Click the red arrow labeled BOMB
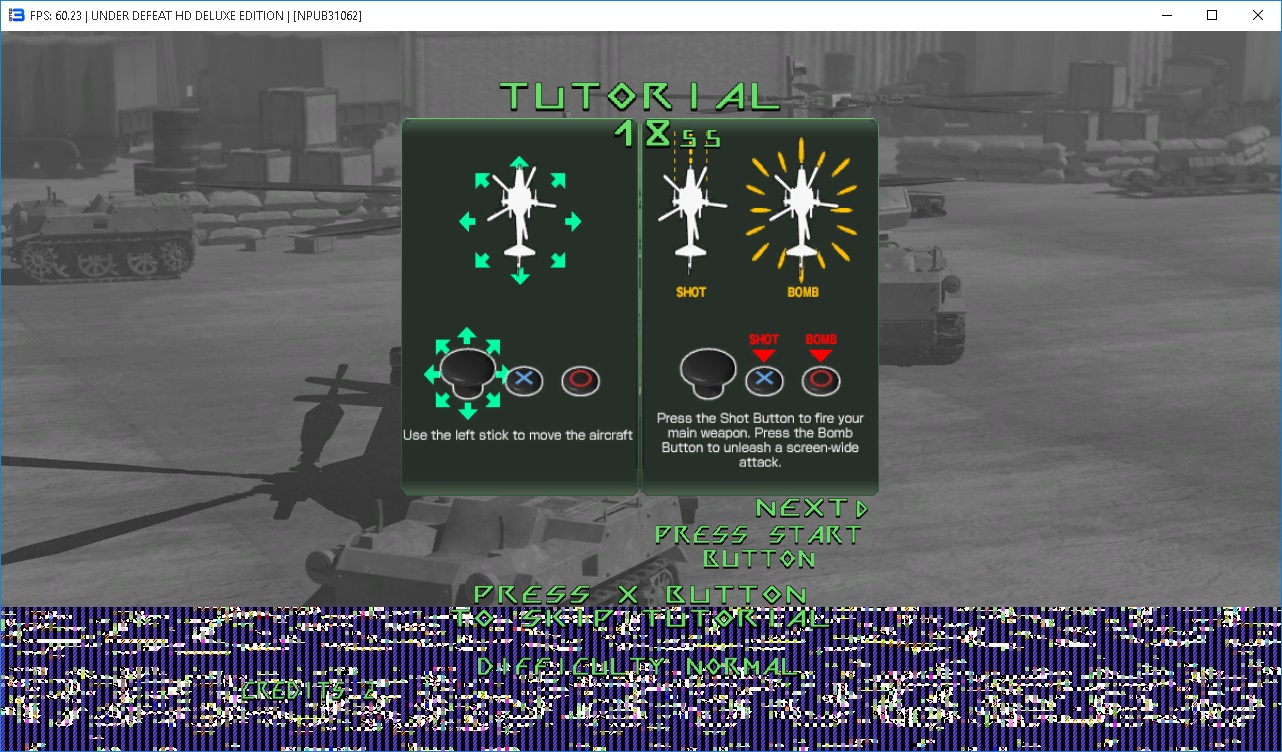 (x=820, y=349)
